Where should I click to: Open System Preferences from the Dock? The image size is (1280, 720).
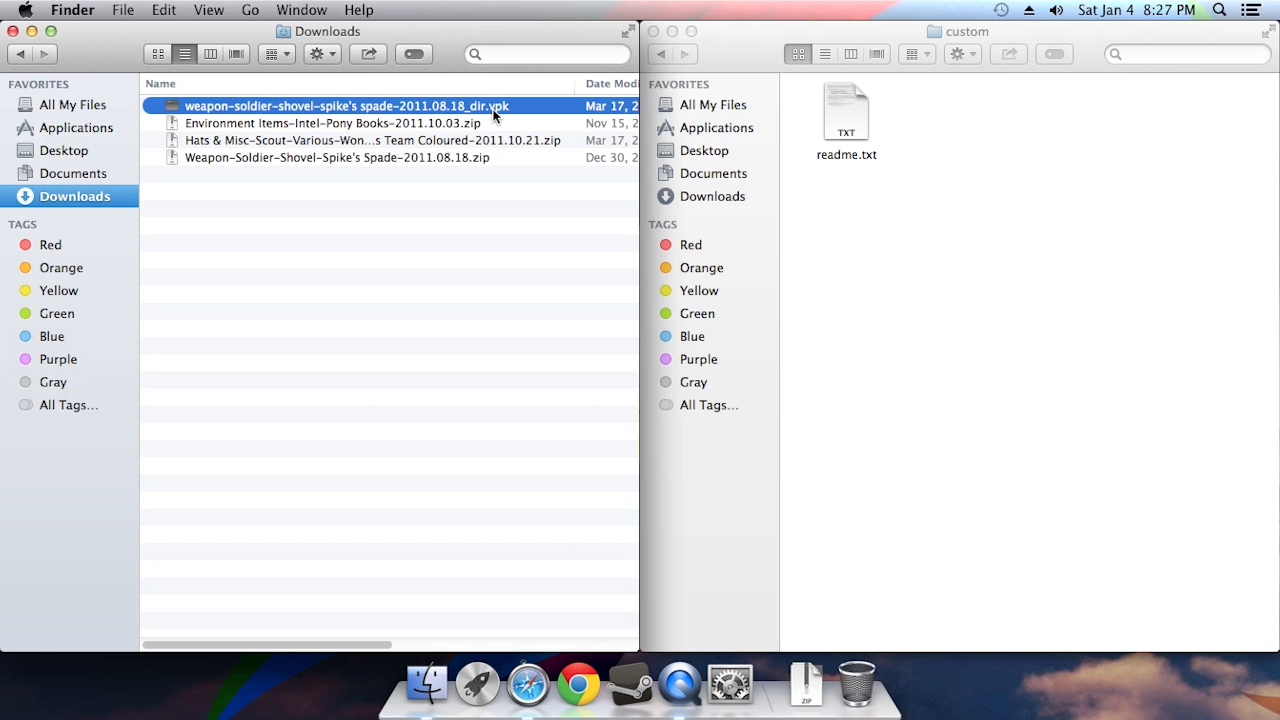pyautogui.click(x=730, y=685)
